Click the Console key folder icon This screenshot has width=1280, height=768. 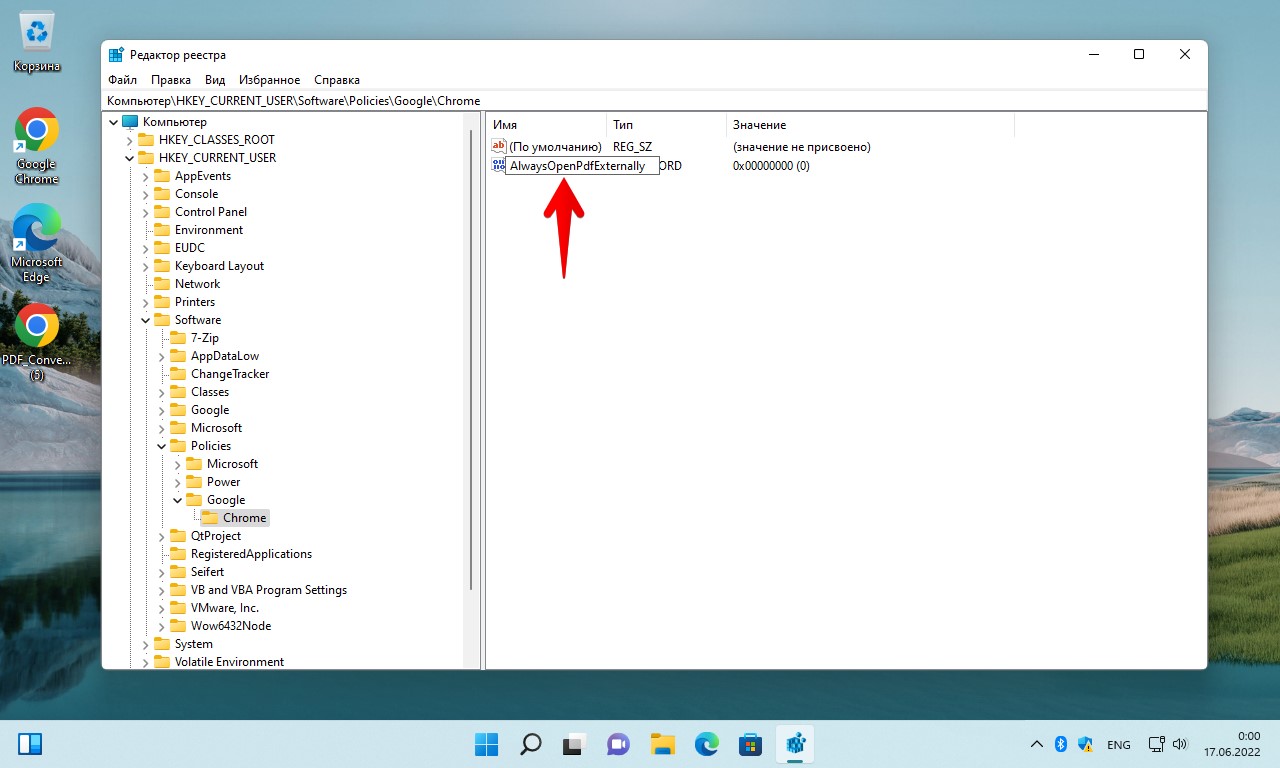pyautogui.click(x=162, y=194)
